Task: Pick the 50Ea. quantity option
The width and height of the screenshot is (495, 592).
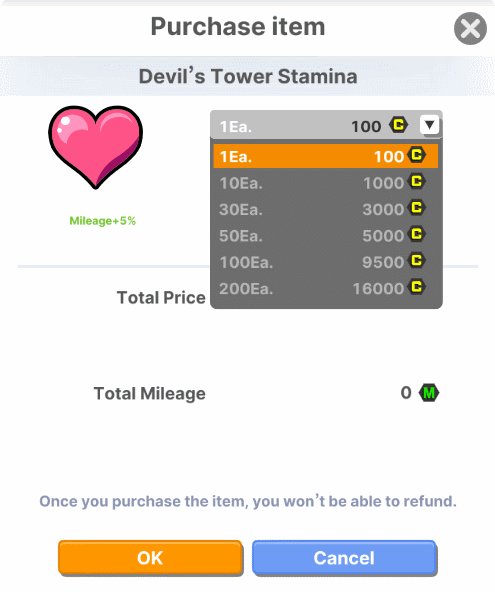Action: pyautogui.click(x=325, y=236)
